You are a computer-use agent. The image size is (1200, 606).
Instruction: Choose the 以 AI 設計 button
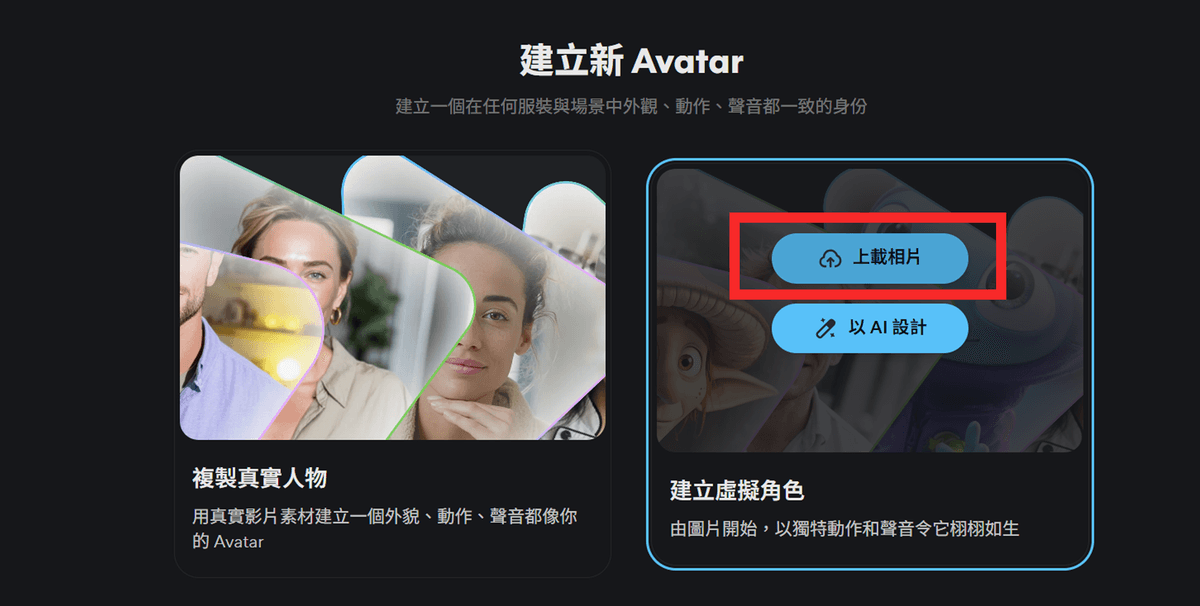point(869,328)
